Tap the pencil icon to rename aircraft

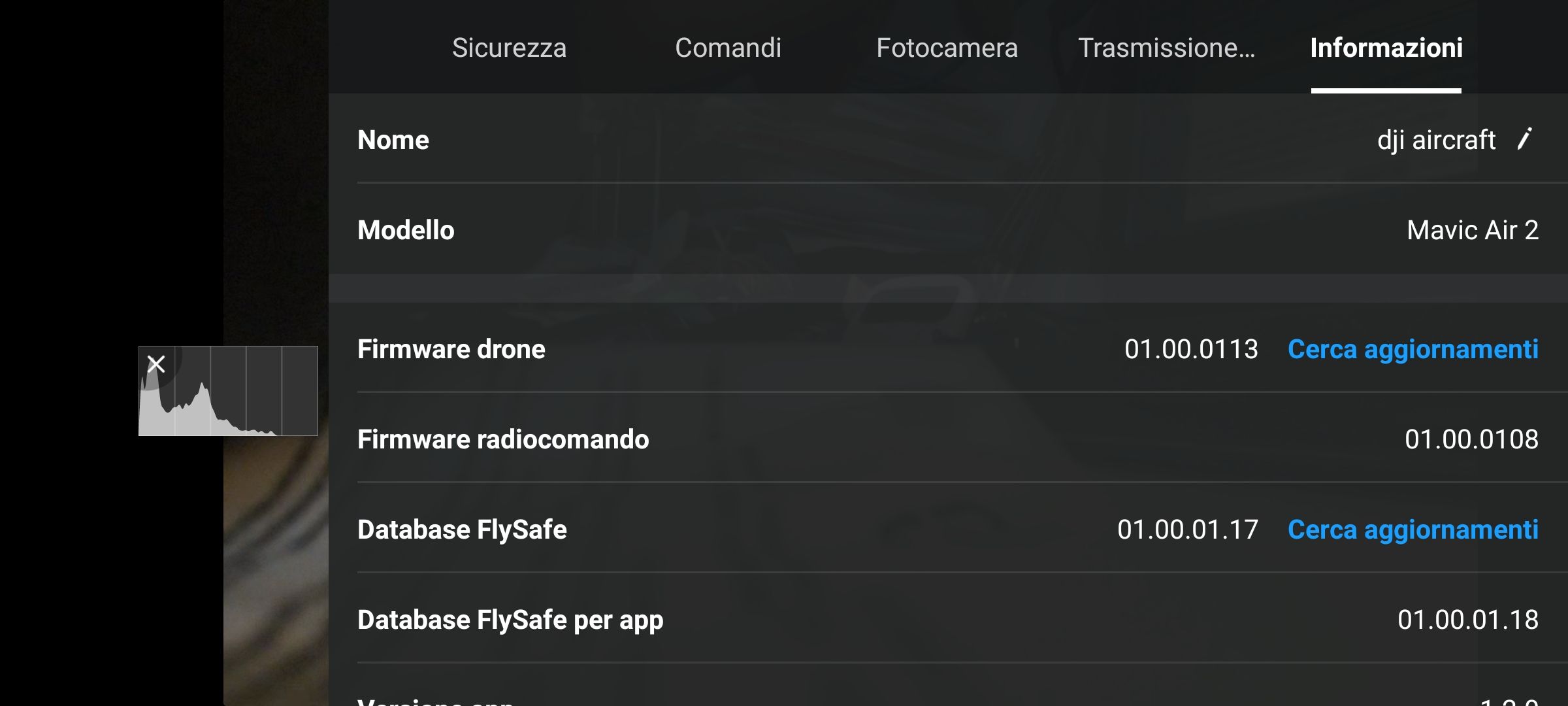[x=1525, y=139]
